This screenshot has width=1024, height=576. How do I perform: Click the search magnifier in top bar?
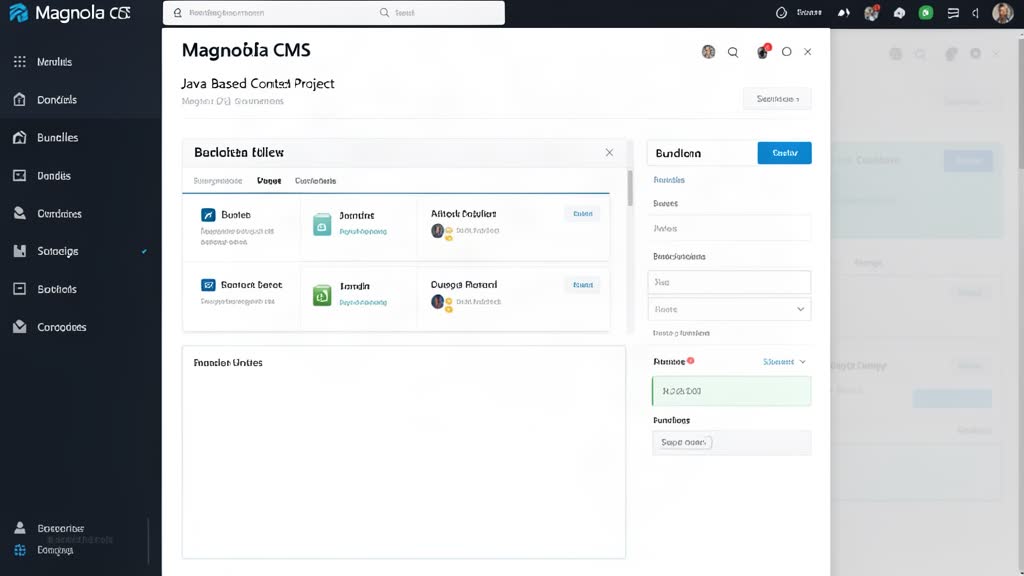tap(384, 12)
